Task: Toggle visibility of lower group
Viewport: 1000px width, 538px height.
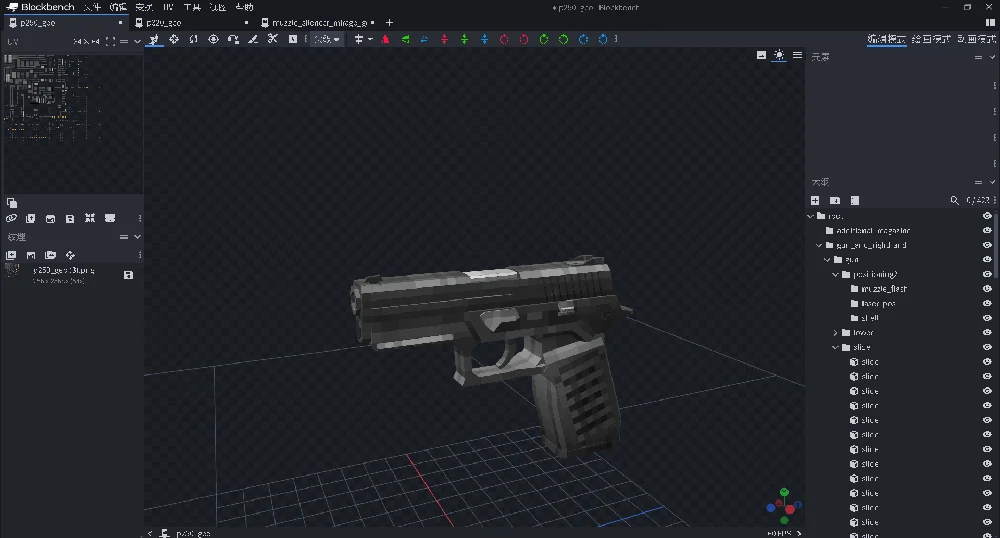Action: [x=987, y=333]
